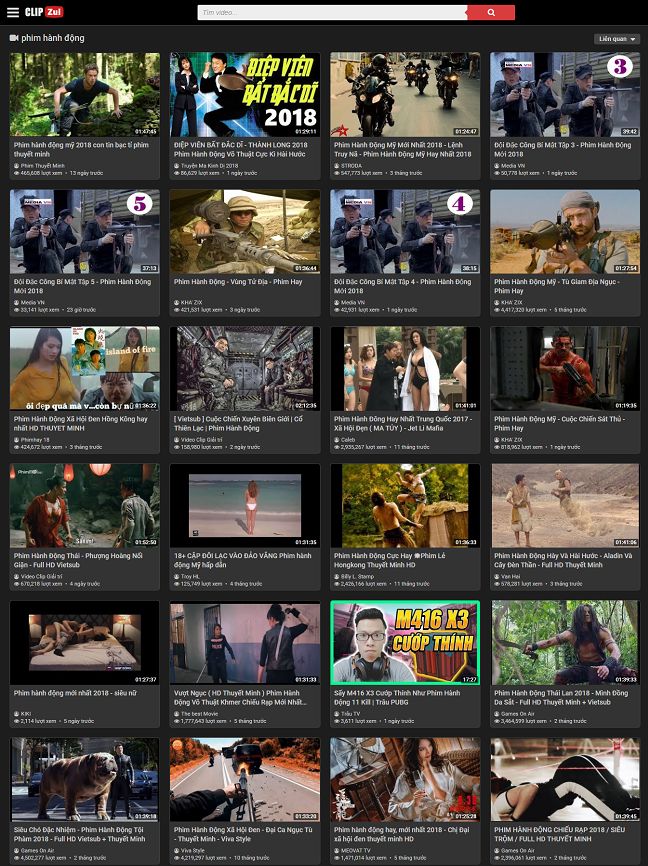Open thumbnail 'Đại Ca Ngục Tù' road scene
The image size is (648, 866).
(x=245, y=779)
